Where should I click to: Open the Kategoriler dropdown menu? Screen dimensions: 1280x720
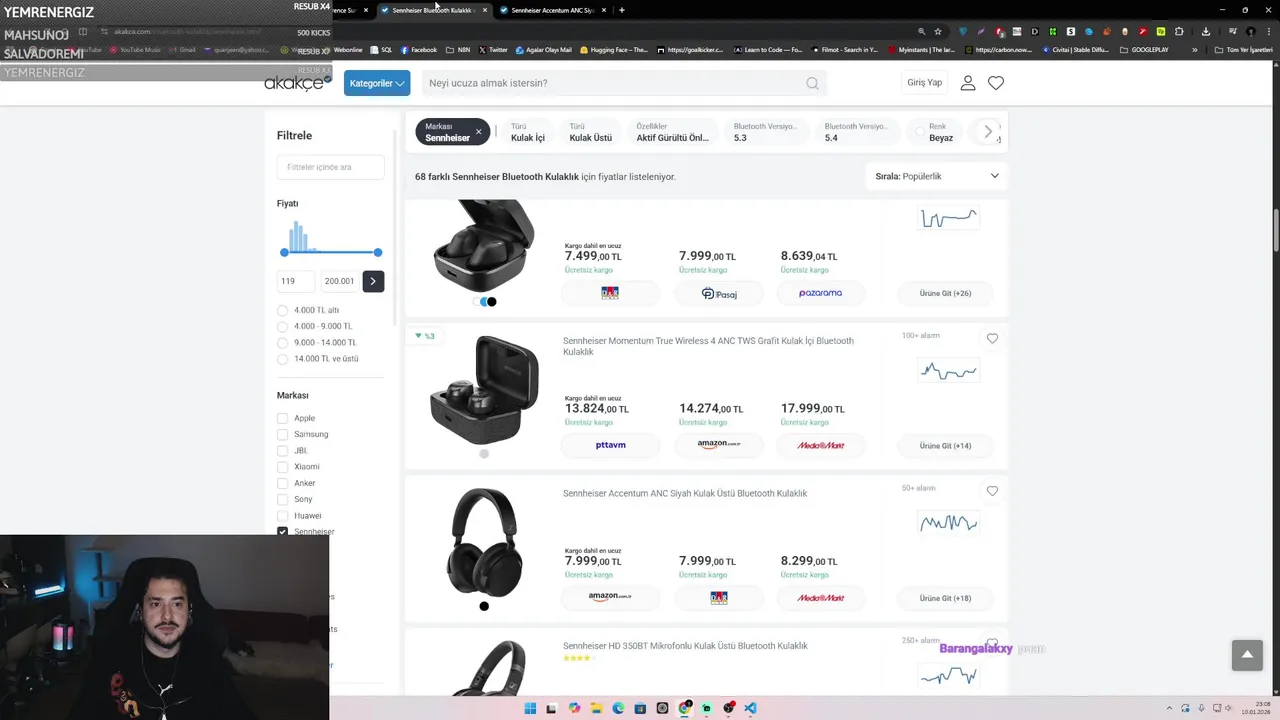coord(377,83)
